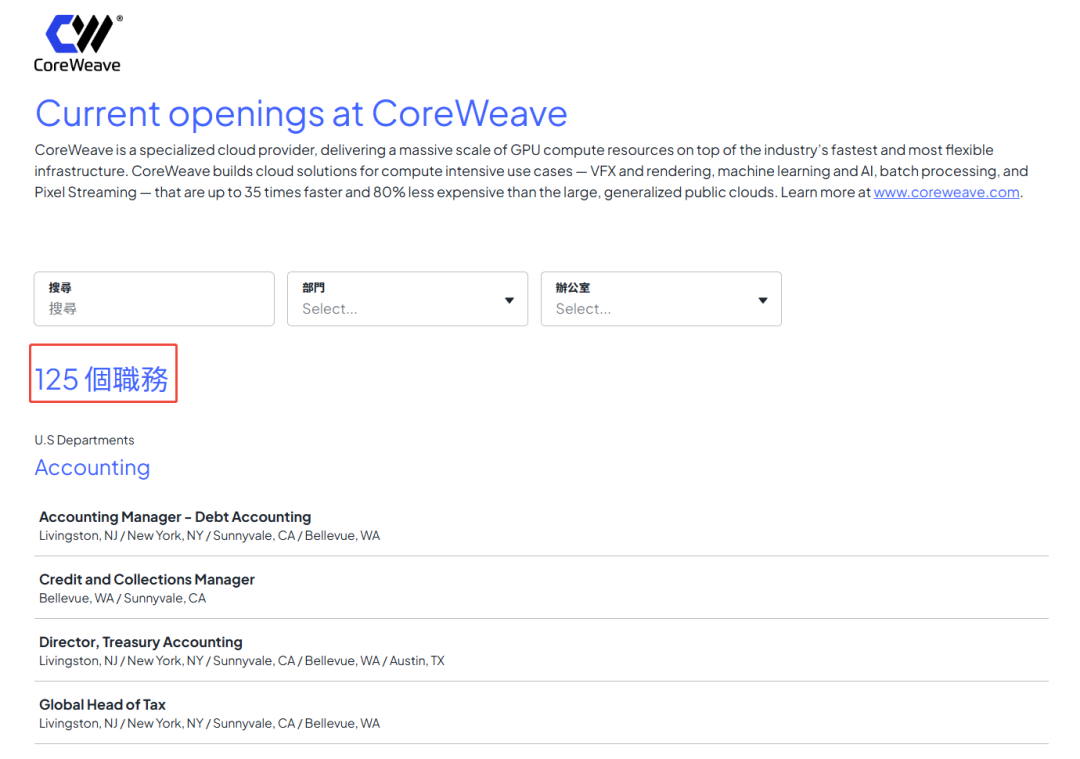This screenshot has width=1080, height=759.
Task: Open Global Head of Tax job
Action: point(103,705)
